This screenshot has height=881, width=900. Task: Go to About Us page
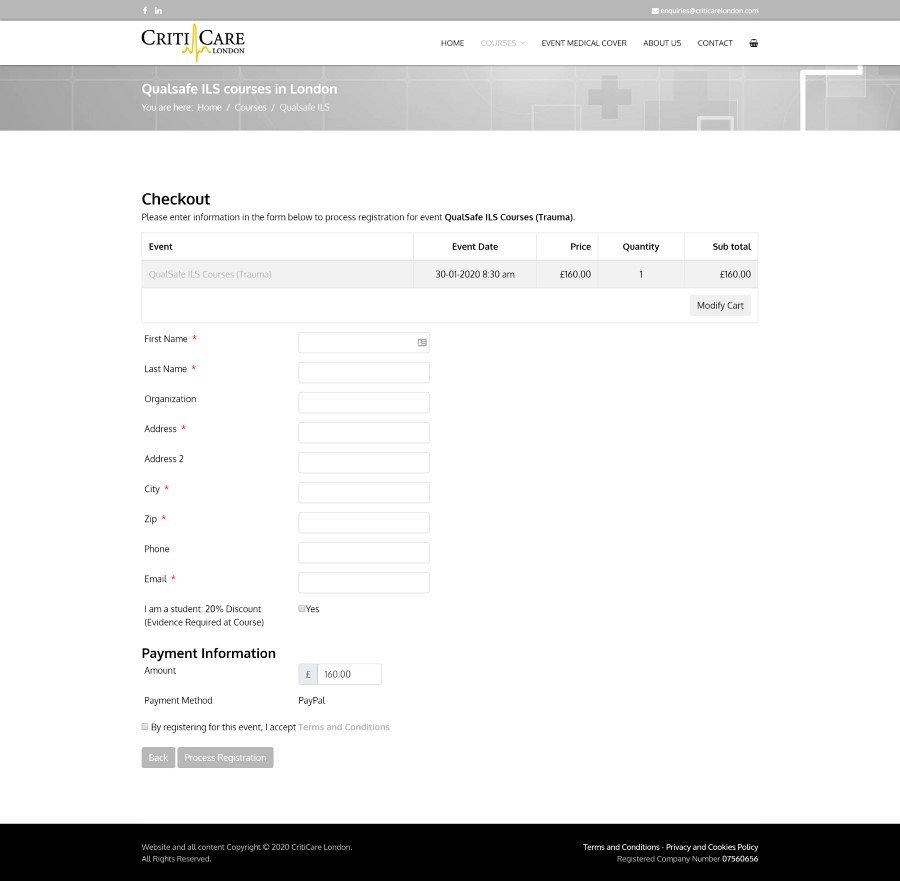click(x=662, y=43)
